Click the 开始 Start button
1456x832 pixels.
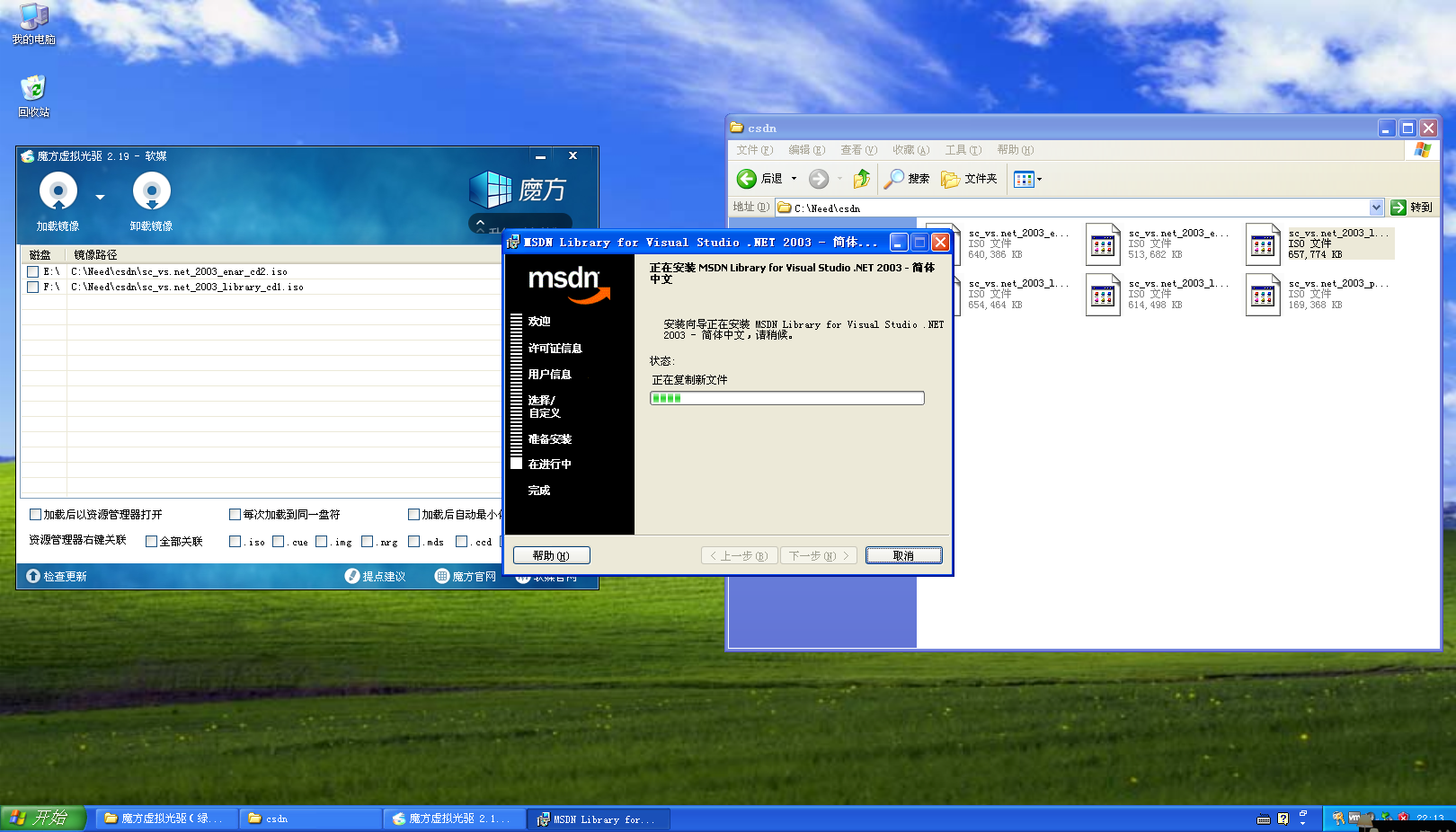(43, 818)
